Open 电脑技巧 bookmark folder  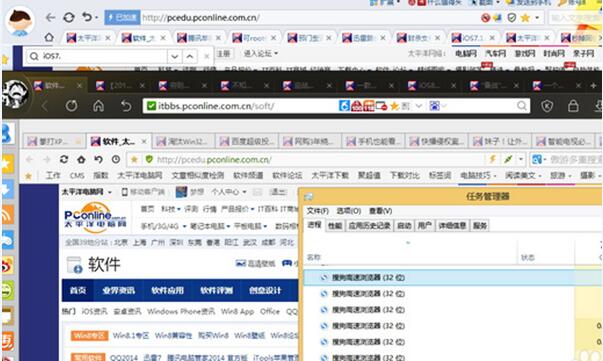pos(478,176)
